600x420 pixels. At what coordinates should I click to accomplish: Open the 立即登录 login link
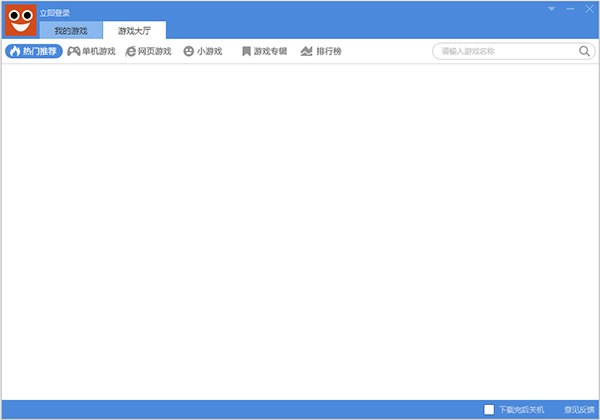pos(55,13)
